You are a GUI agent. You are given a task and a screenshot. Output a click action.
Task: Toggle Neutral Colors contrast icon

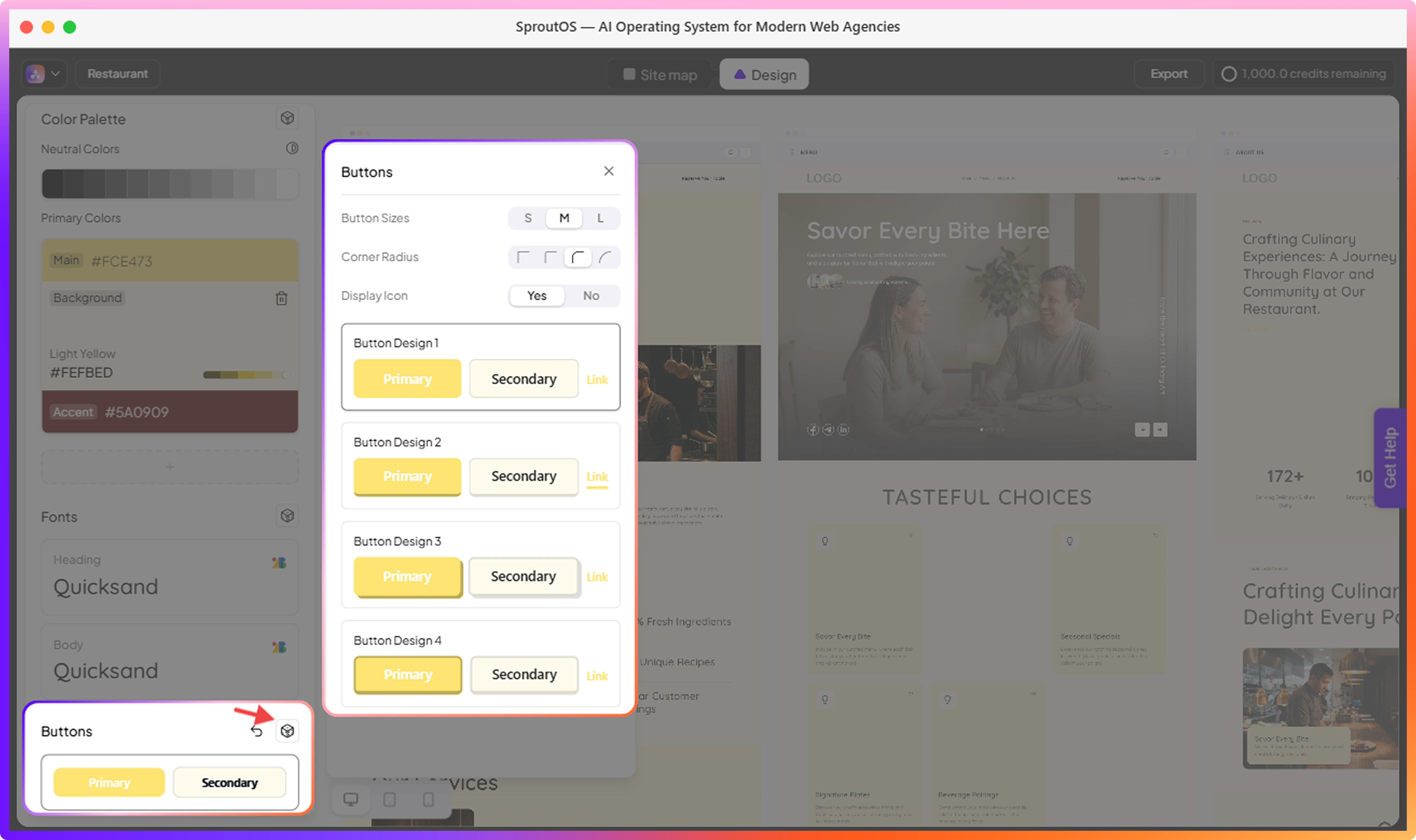(292, 148)
